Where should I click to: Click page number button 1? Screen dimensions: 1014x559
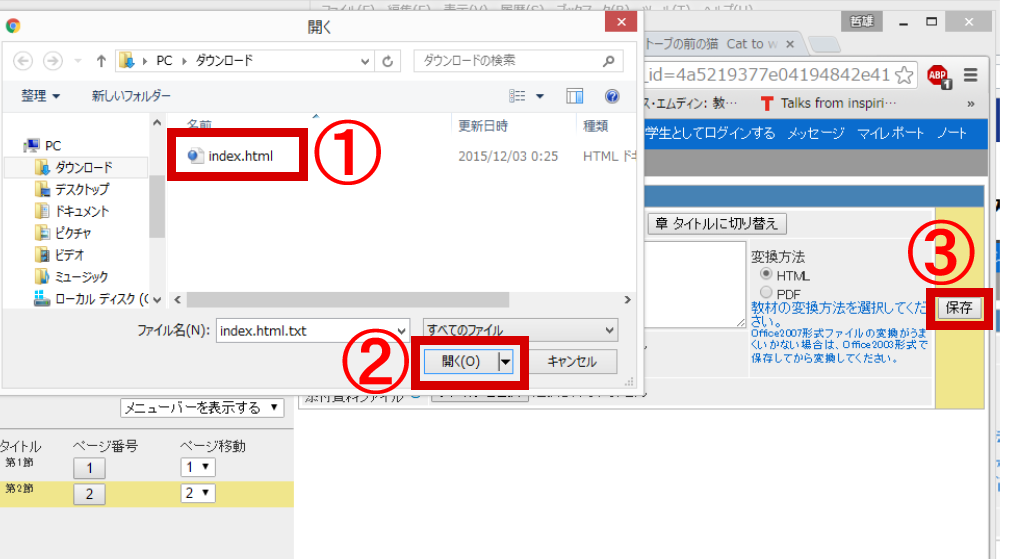coord(89,468)
